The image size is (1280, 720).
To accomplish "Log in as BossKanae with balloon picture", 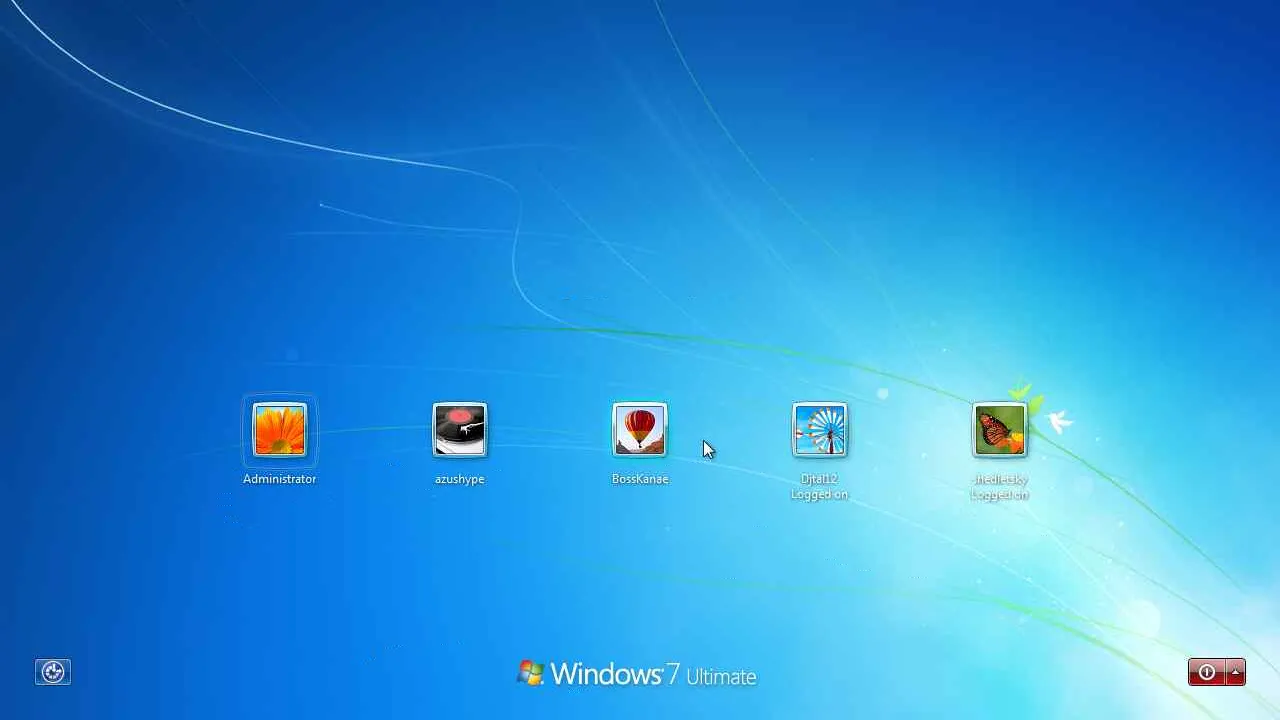I will click(x=640, y=430).
